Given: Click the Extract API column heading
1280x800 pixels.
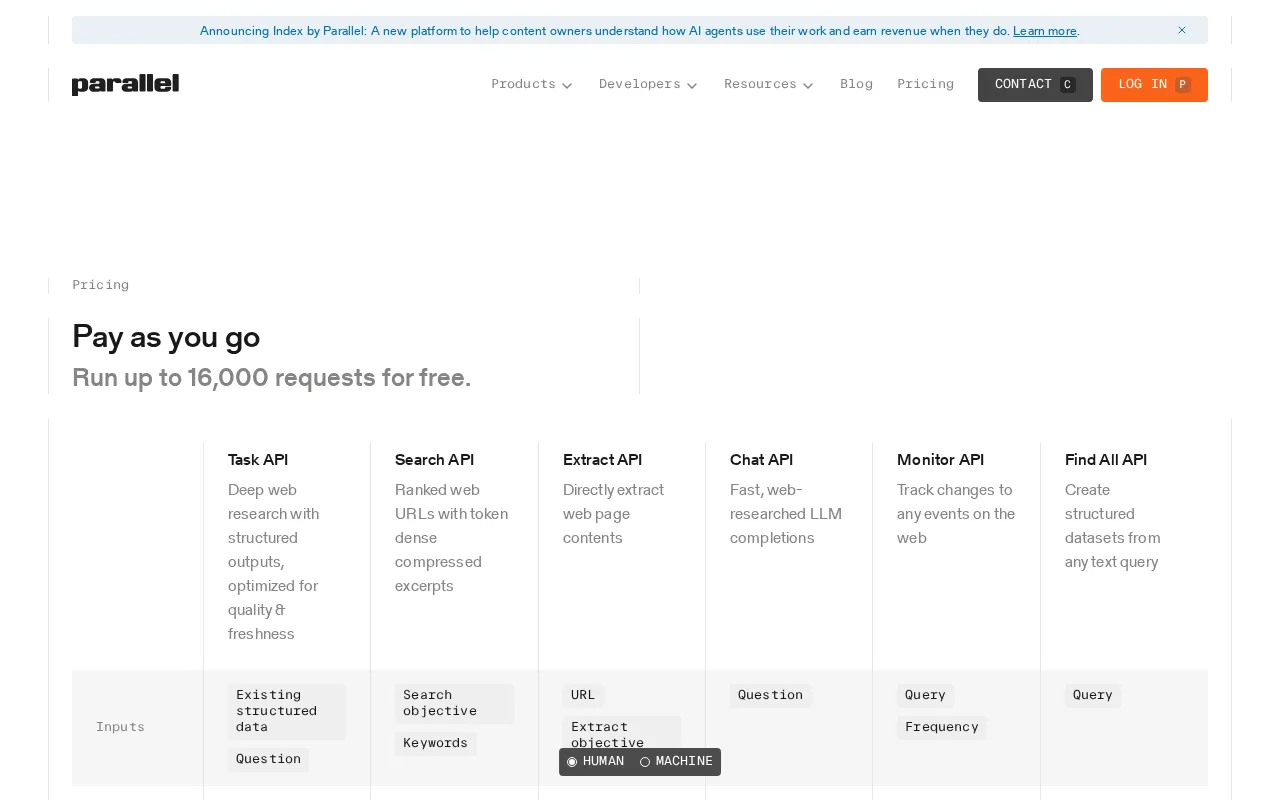Looking at the screenshot, I should click(602, 460).
